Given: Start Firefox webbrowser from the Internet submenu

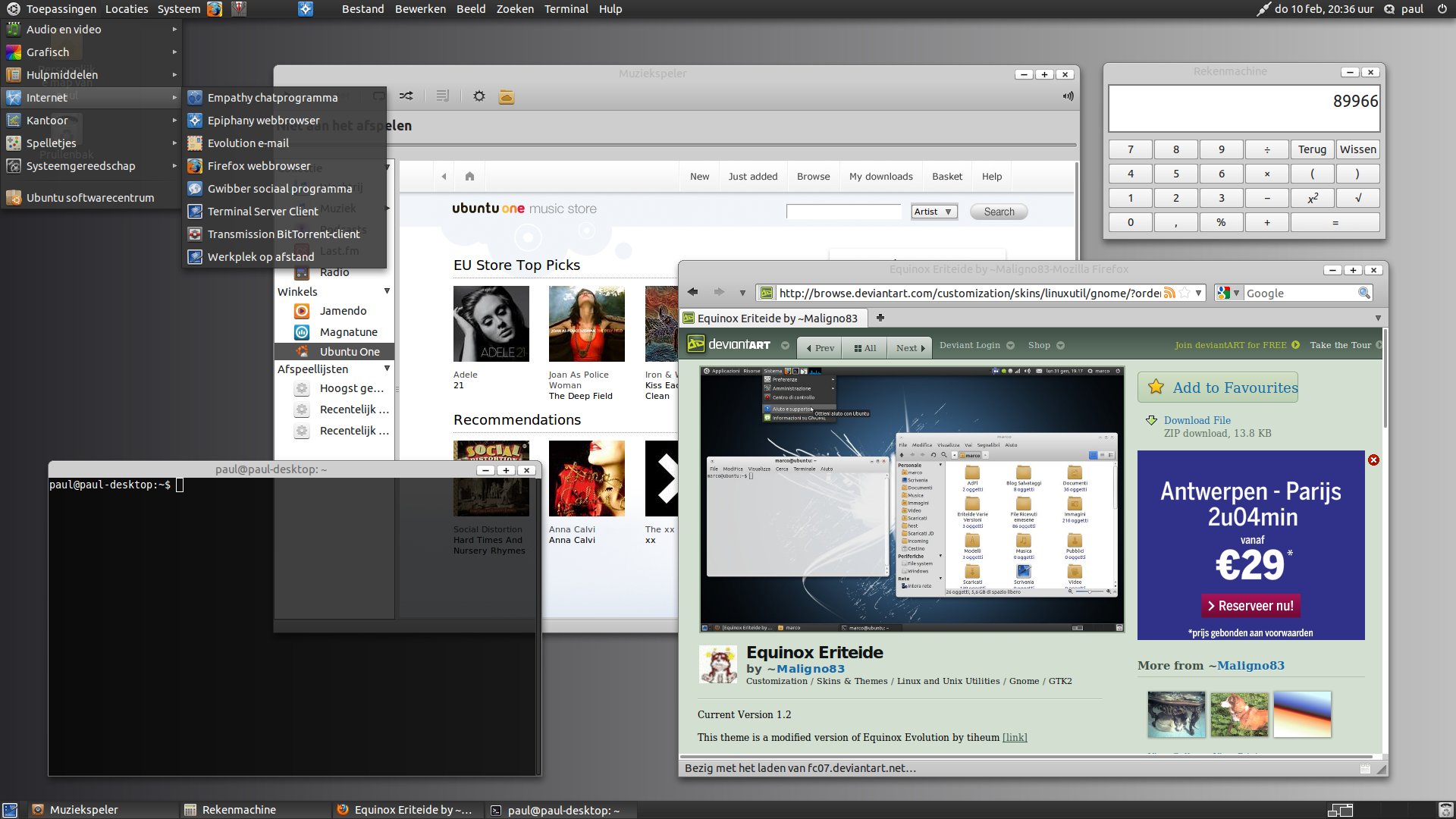Looking at the screenshot, I should [285, 165].
